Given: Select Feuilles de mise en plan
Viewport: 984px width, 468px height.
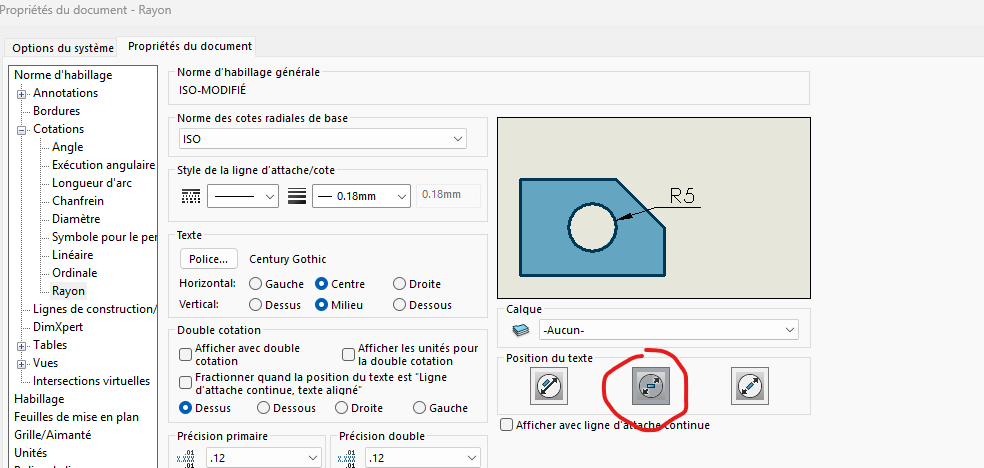Looking at the screenshot, I should coord(77,417).
